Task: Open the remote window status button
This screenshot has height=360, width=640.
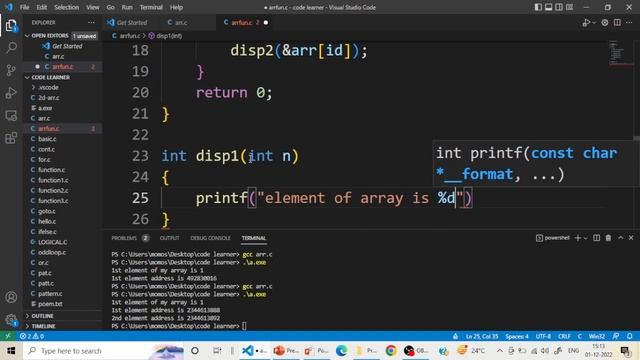Action: (x=8, y=336)
